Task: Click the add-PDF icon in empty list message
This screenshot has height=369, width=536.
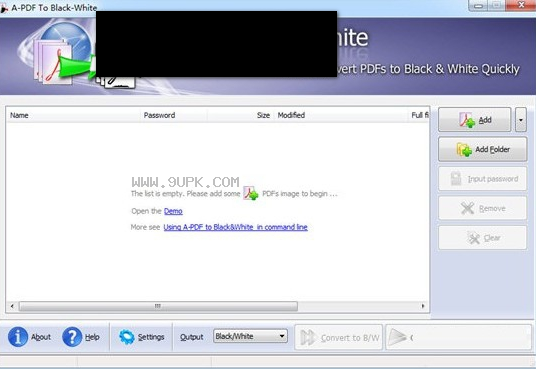Action: click(251, 193)
